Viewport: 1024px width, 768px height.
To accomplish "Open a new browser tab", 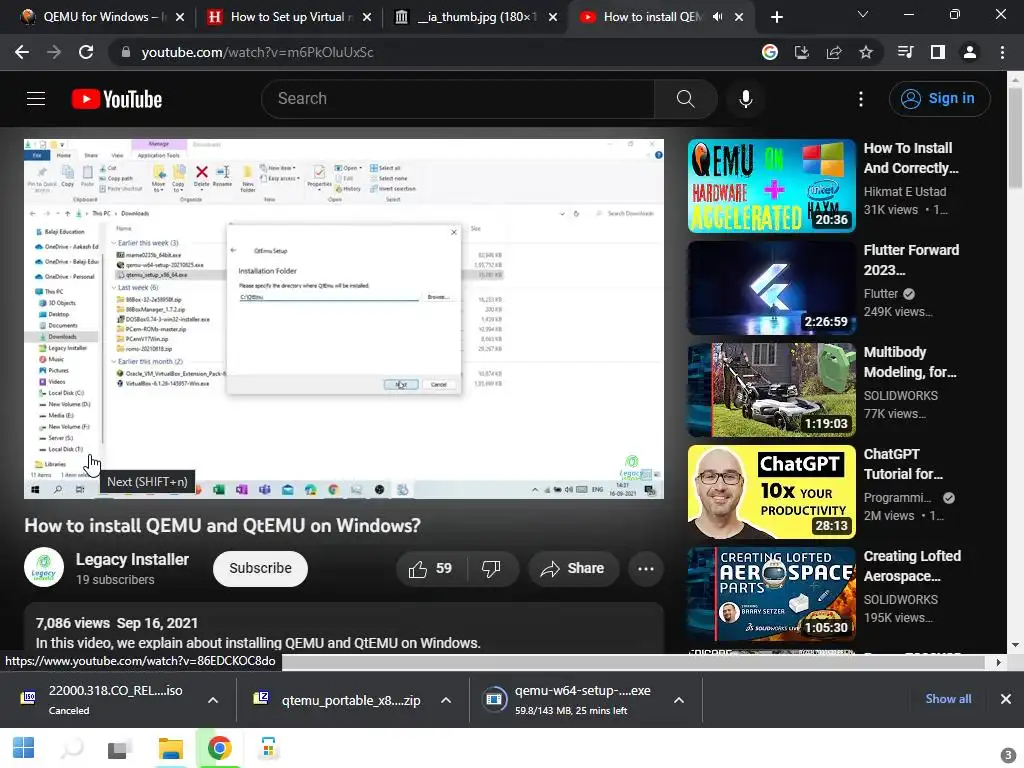I will 776,17.
